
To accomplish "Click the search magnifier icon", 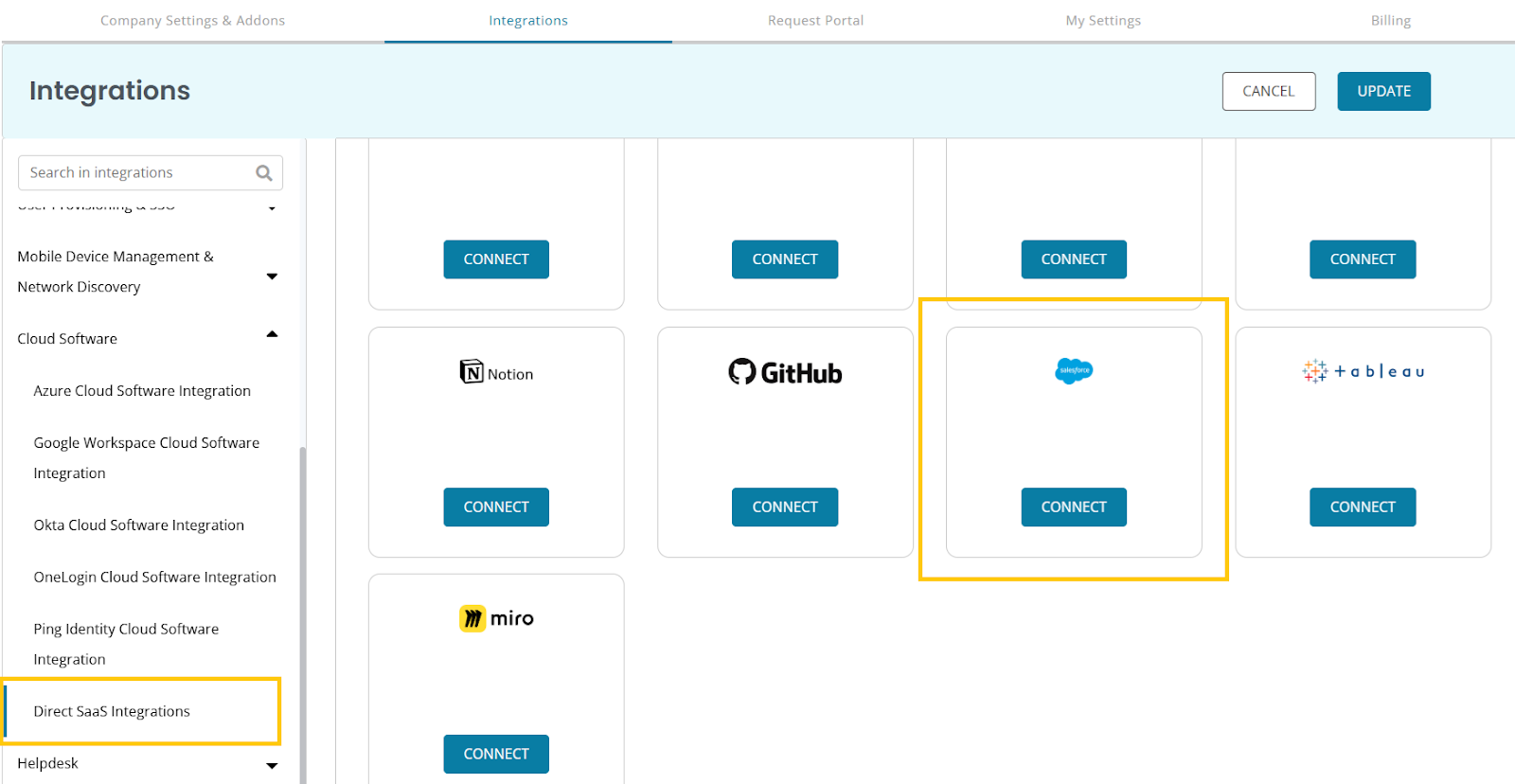I will [x=264, y=173].
